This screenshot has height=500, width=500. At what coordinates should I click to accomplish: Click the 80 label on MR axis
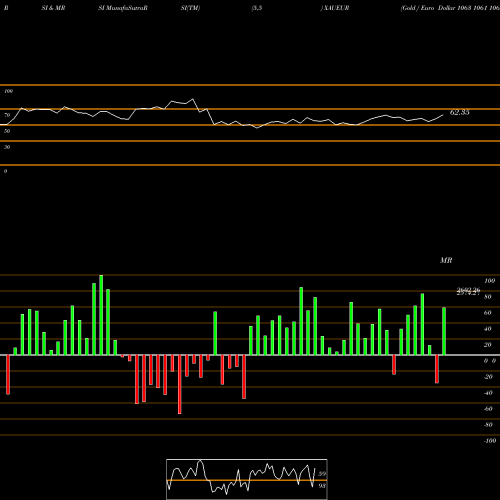(488, 297)
